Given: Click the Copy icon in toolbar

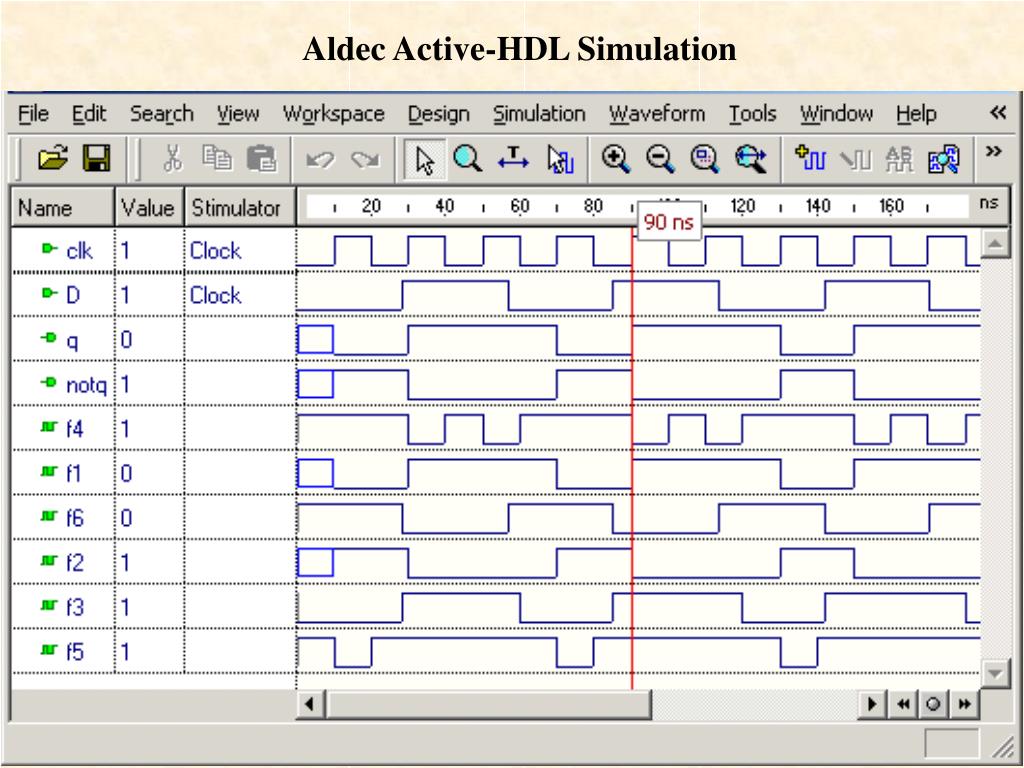Looking at the screenshot, I should click(x=217, y=159).
